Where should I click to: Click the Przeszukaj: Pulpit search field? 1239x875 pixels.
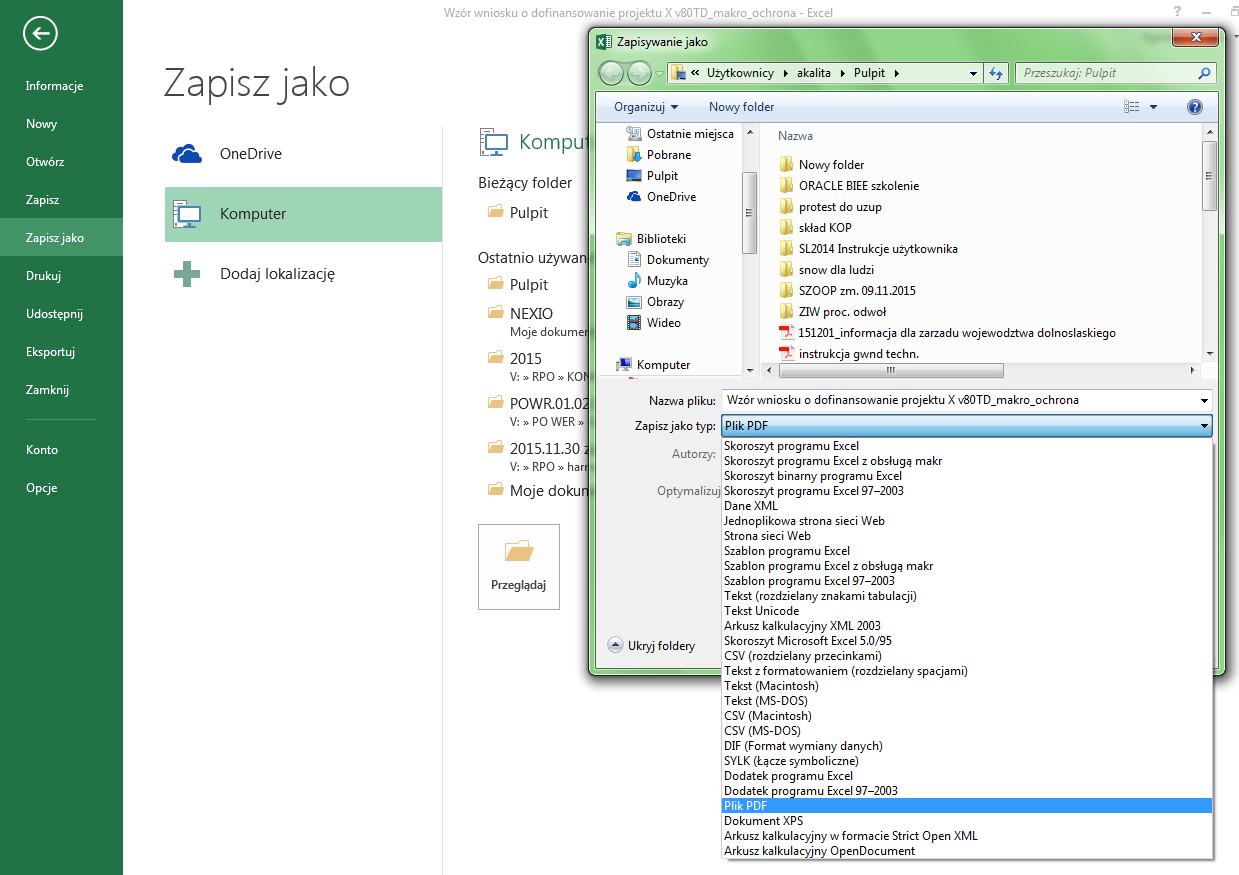[x=1104, y=73]
